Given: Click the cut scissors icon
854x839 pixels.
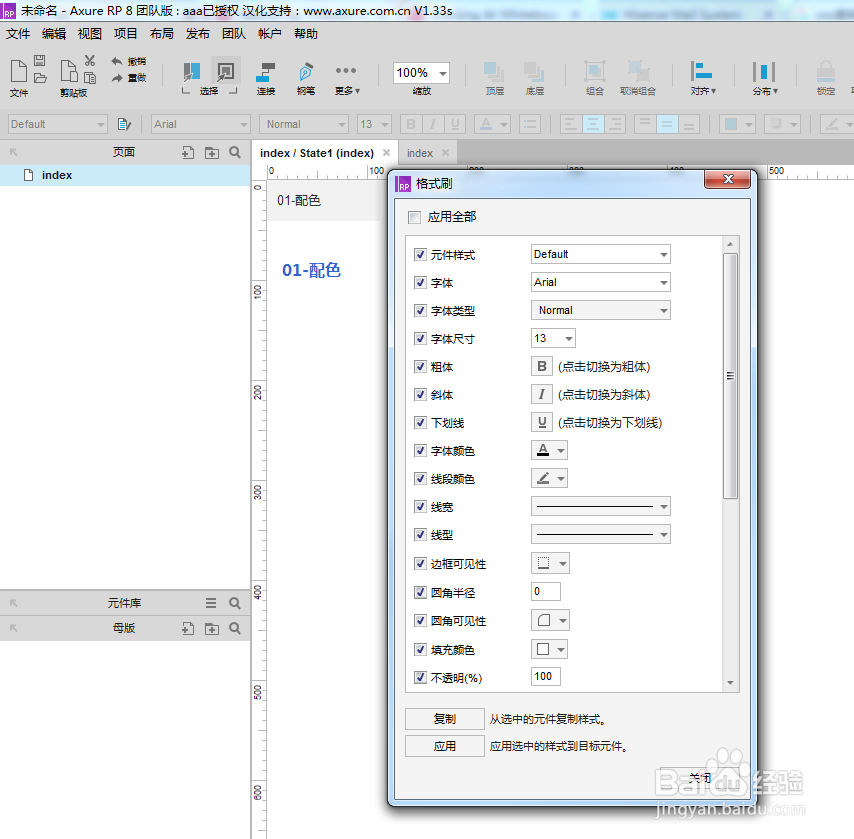Looking at the screenshot, I should coord(90,60).
